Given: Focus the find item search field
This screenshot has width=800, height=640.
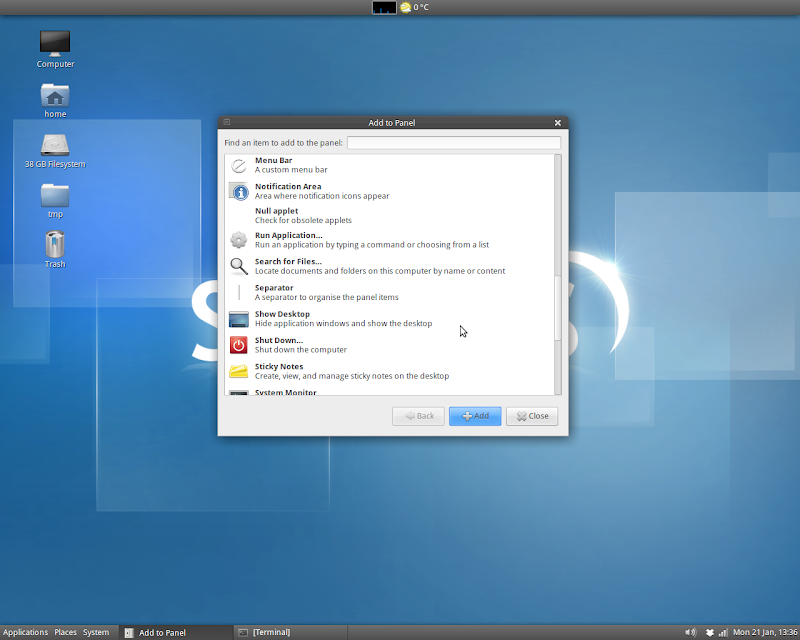Looking at the screenshot, I should pos(453,143).
